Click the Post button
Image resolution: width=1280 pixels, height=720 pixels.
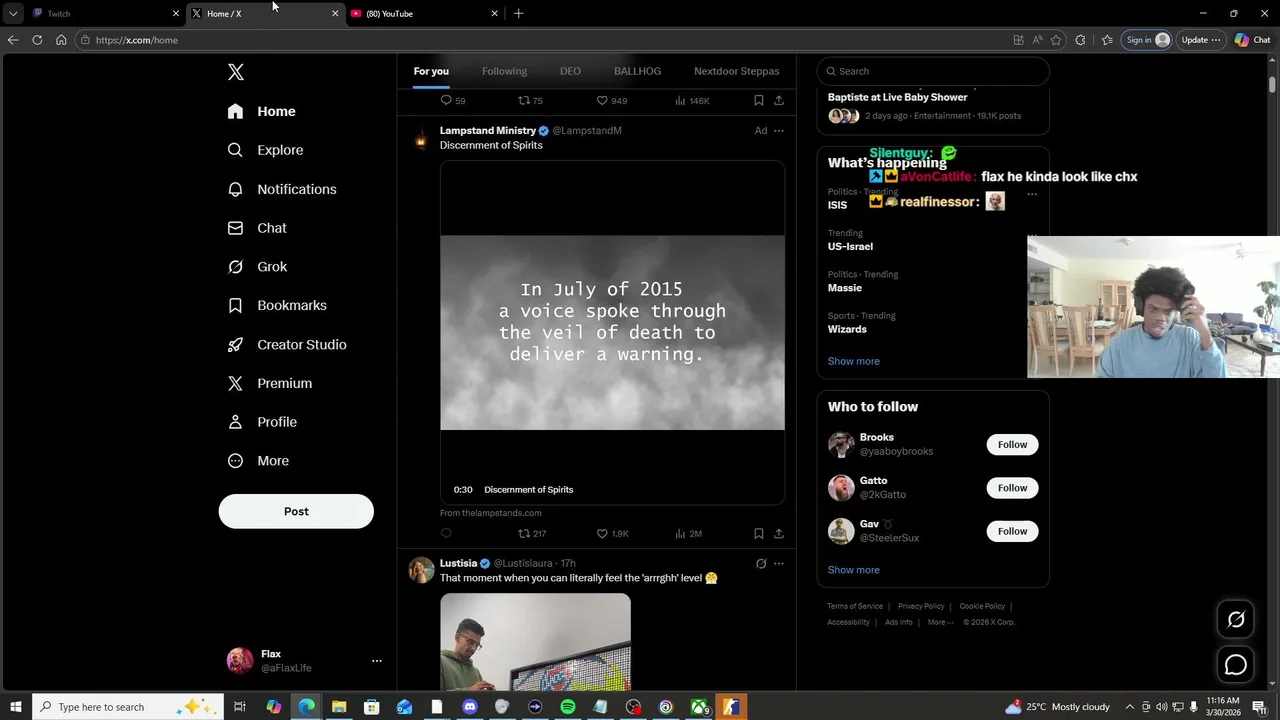pyautogui.click(x=296, y=511)
